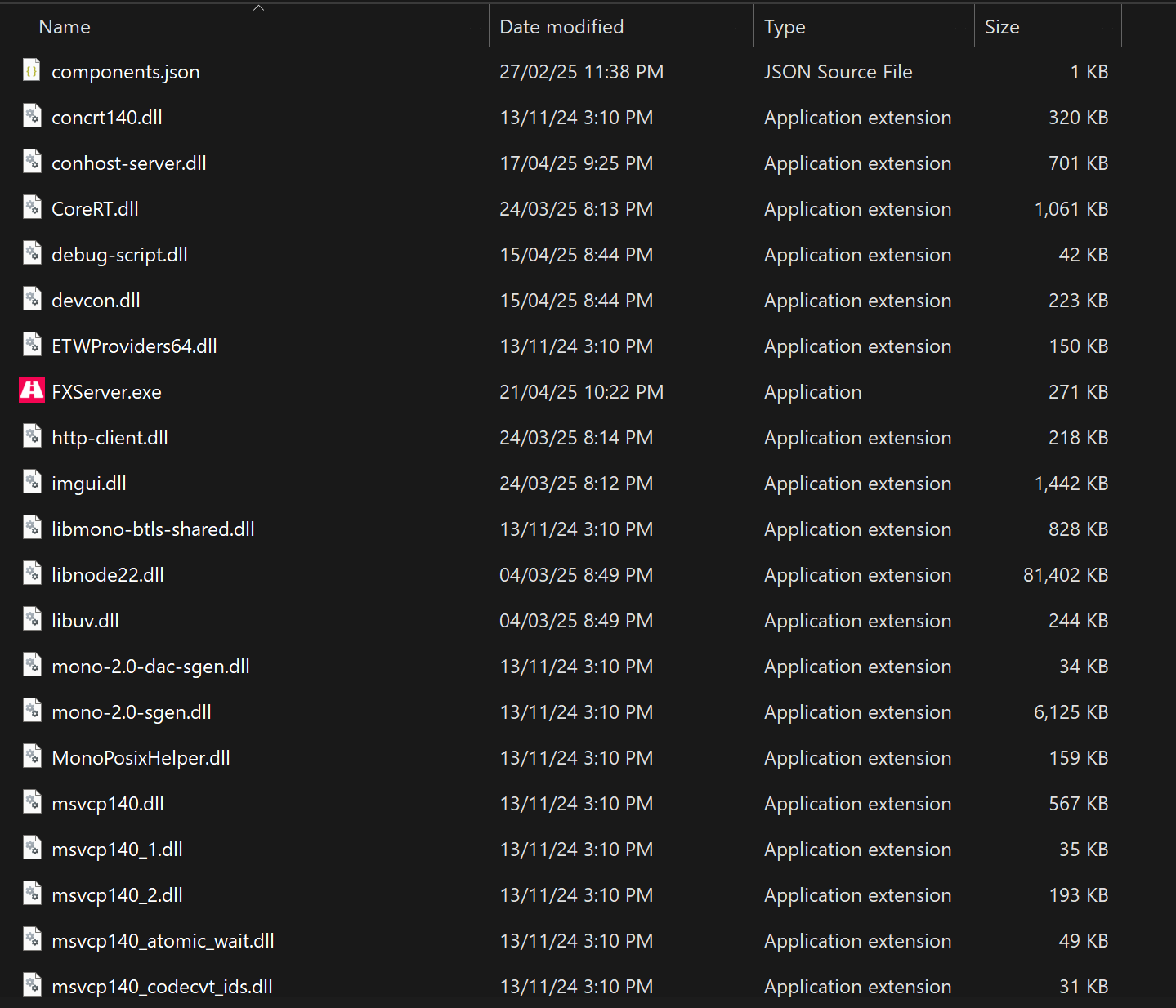The height and width of the screenshot is (1008, 1176).
Task: Select the file name mono-2.0-dac-sgen.dll
Action: pos(150,667)
